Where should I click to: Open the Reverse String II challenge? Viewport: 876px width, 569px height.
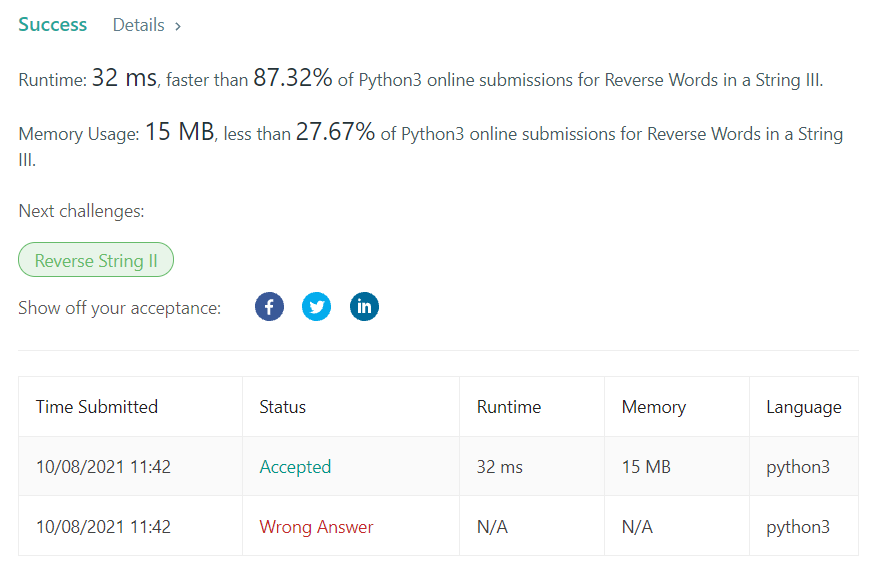96,259
